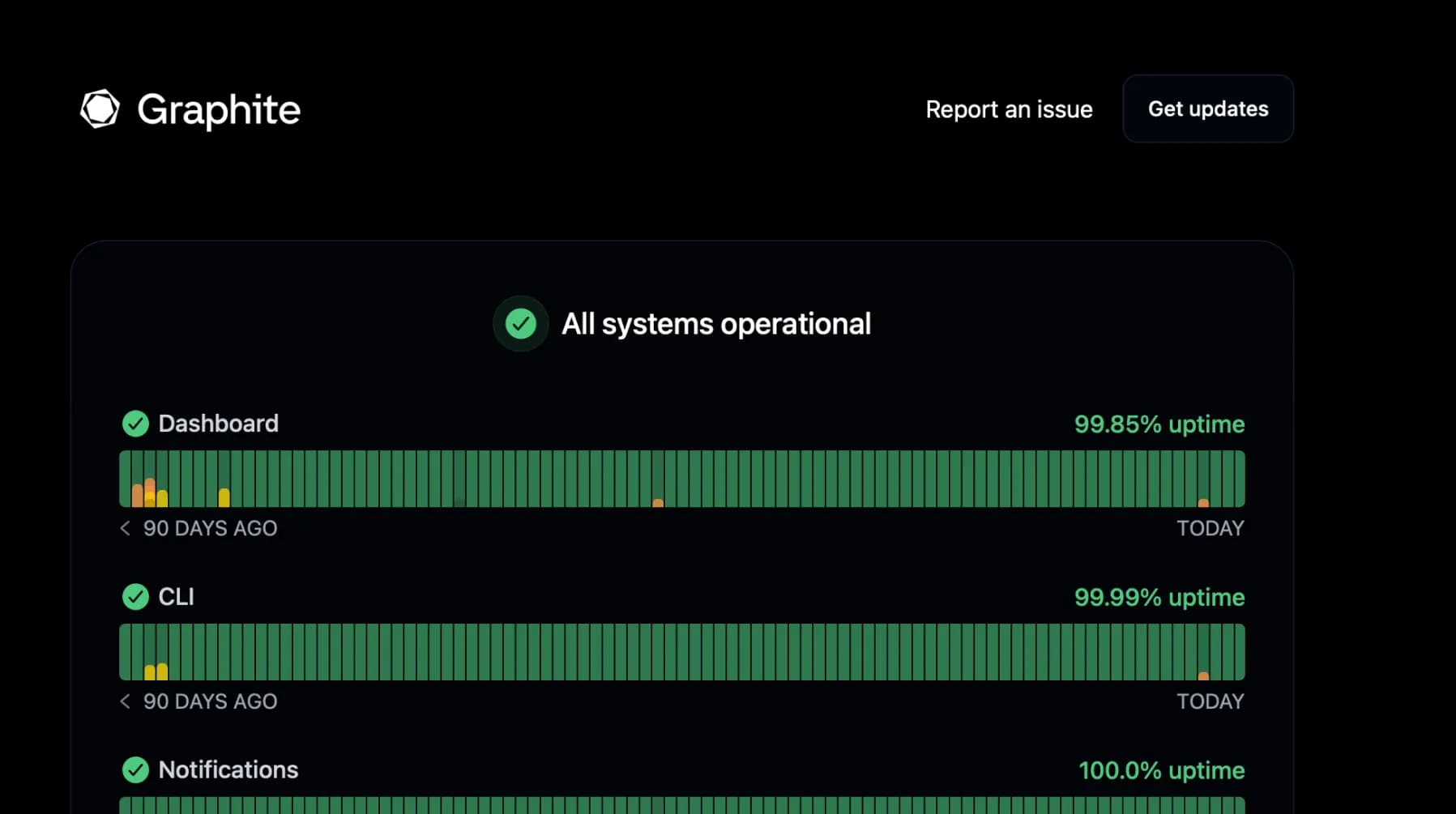The width and height of the screenshot is (1456, 814).
Task: Go back with chevron under CLI timeline
Action: [x=125, y=701]
